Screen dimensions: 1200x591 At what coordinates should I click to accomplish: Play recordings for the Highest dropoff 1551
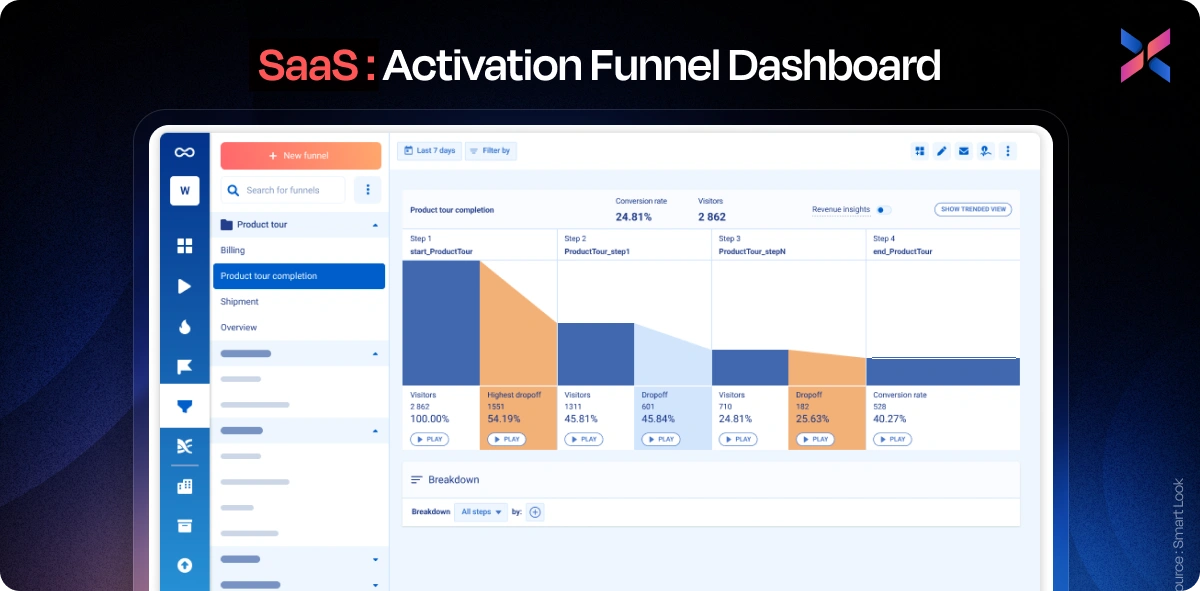pyautogui.click(x=506, y=439)
